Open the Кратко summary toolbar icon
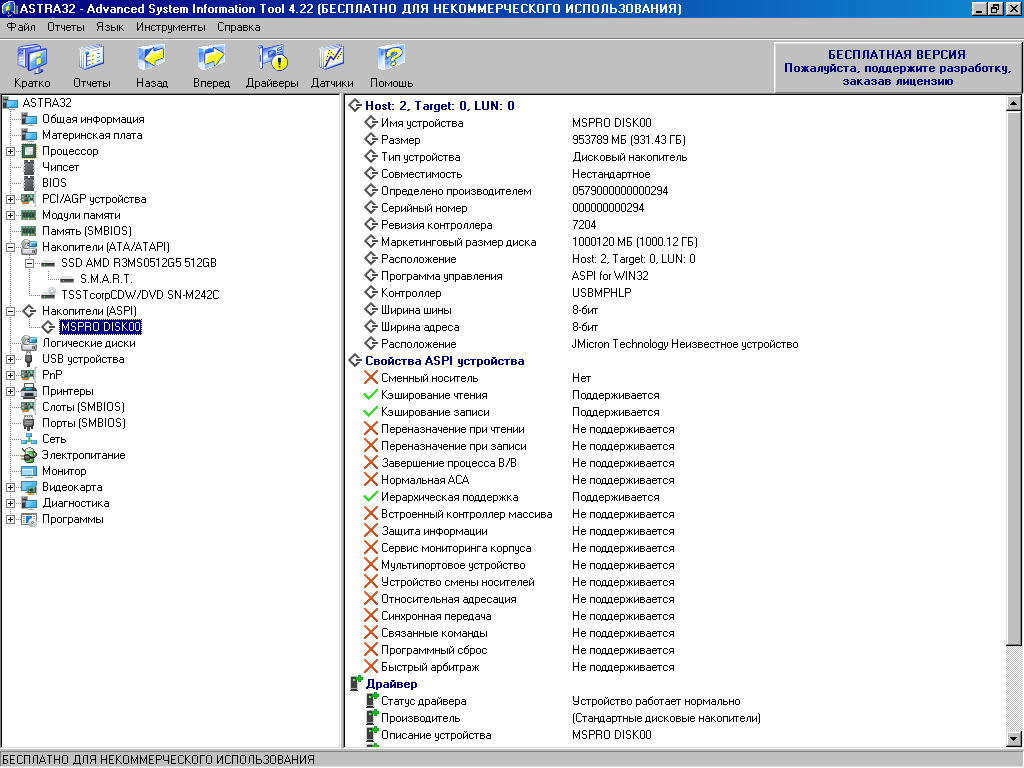Viewport: 1024px width, 768px height. [x=32, y=66]
